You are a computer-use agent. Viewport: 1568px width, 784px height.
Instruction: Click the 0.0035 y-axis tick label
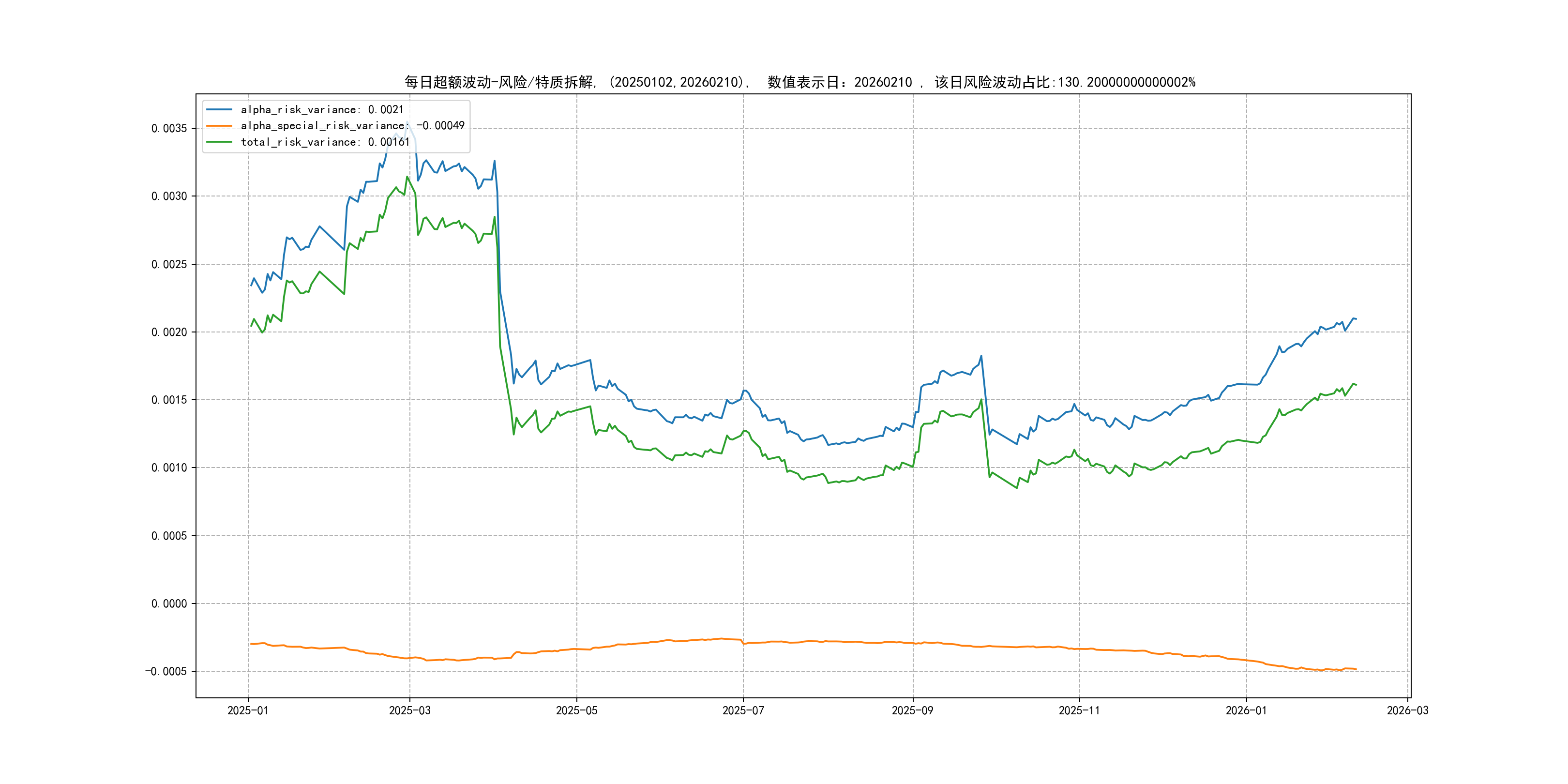169,128
